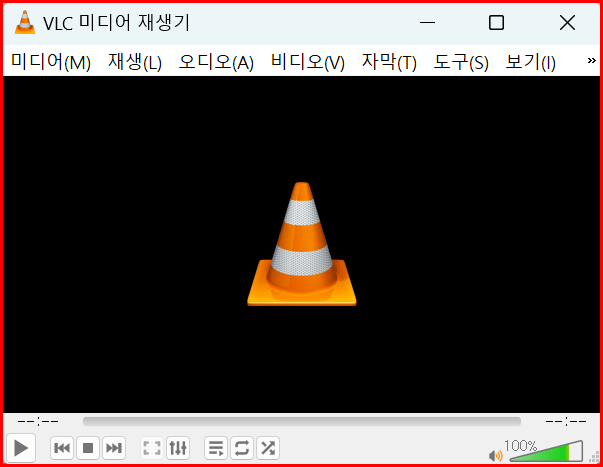The height and width of the screenshot is (467, 603).
Task: Click the elapsed time label on the left
Action: point(38,422)
